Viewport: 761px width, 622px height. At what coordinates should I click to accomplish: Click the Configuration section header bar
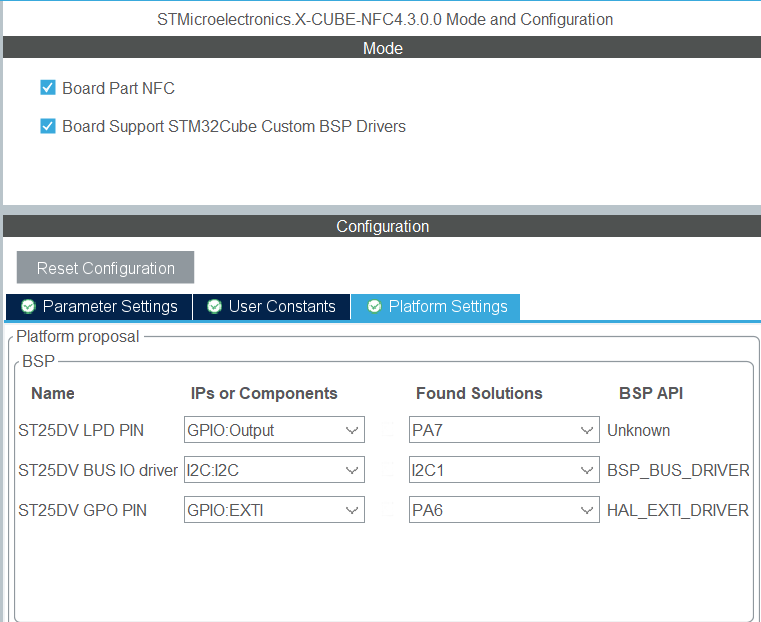pos(382,227)
